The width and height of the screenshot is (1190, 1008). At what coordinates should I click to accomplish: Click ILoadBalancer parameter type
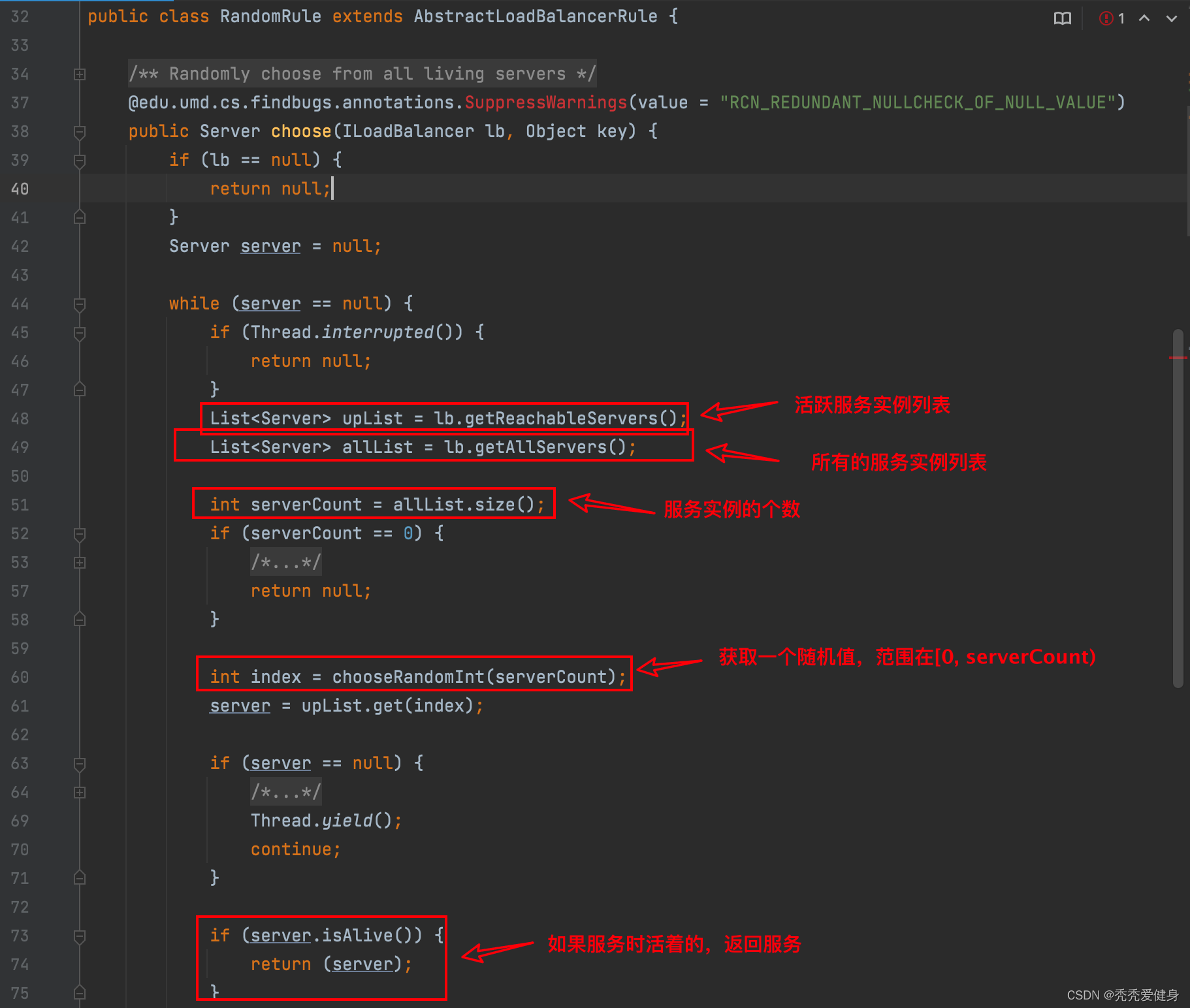[408, 131]
